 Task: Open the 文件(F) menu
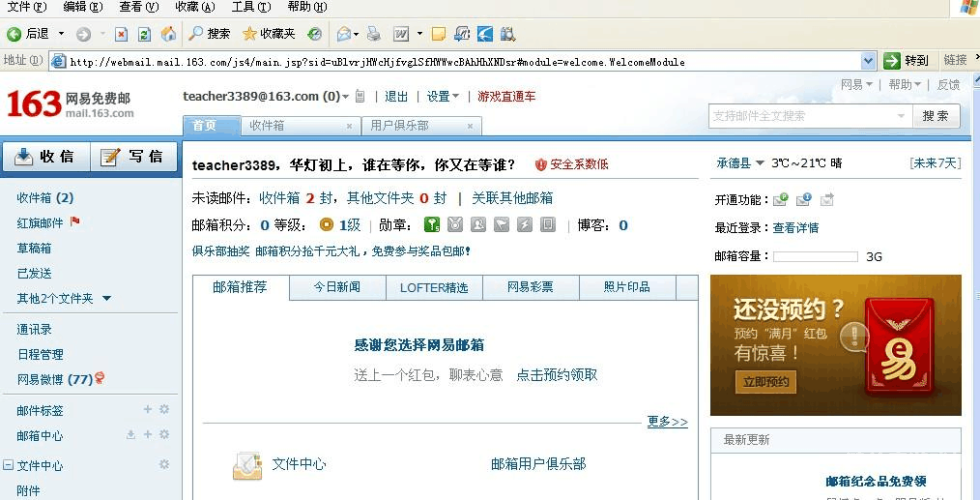(x=26, y=7)
